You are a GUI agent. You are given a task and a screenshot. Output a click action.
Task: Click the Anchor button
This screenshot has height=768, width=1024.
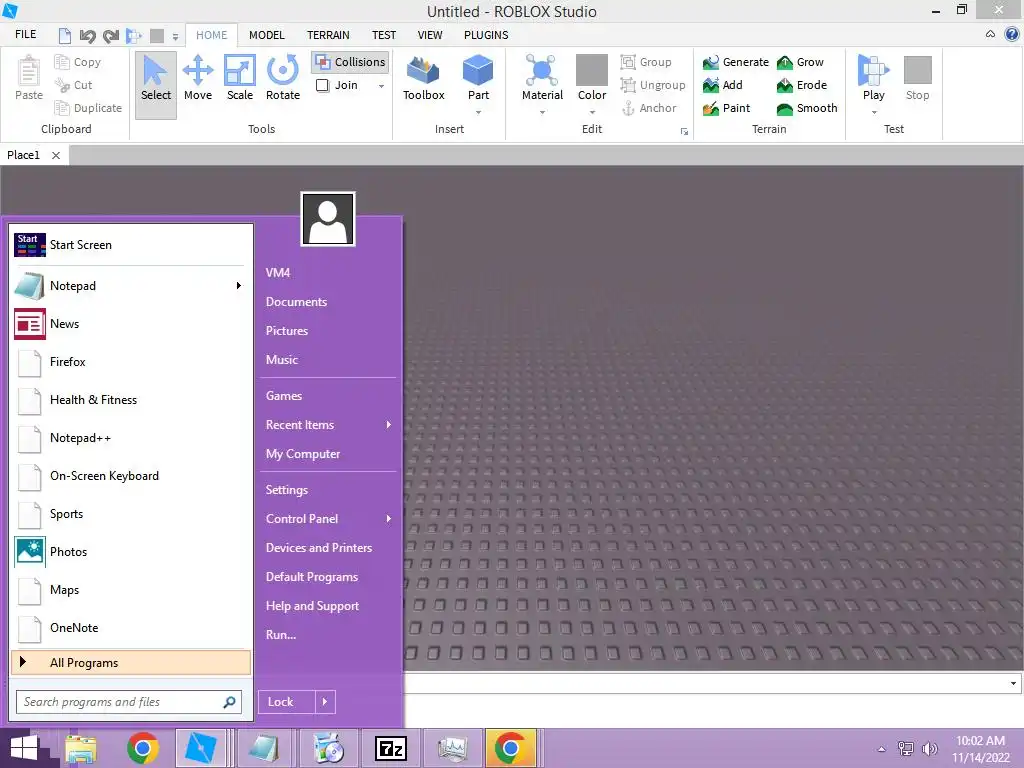coord(648,108)
